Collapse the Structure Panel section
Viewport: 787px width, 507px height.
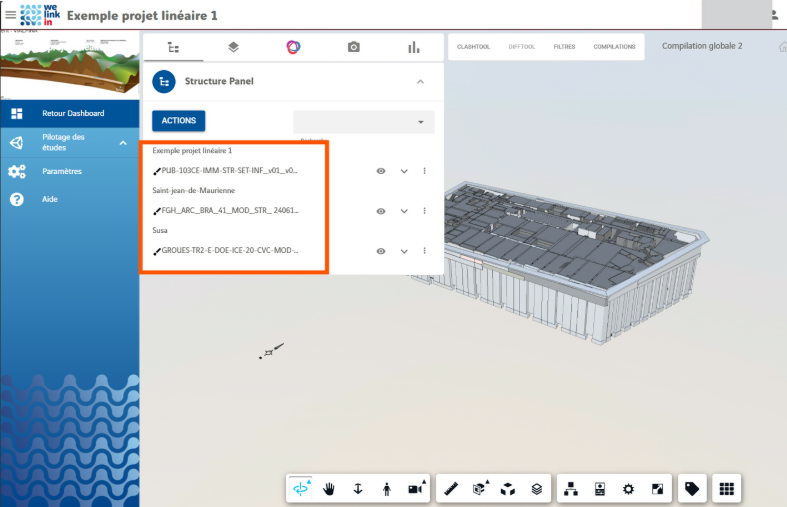(x=420, y=81)
